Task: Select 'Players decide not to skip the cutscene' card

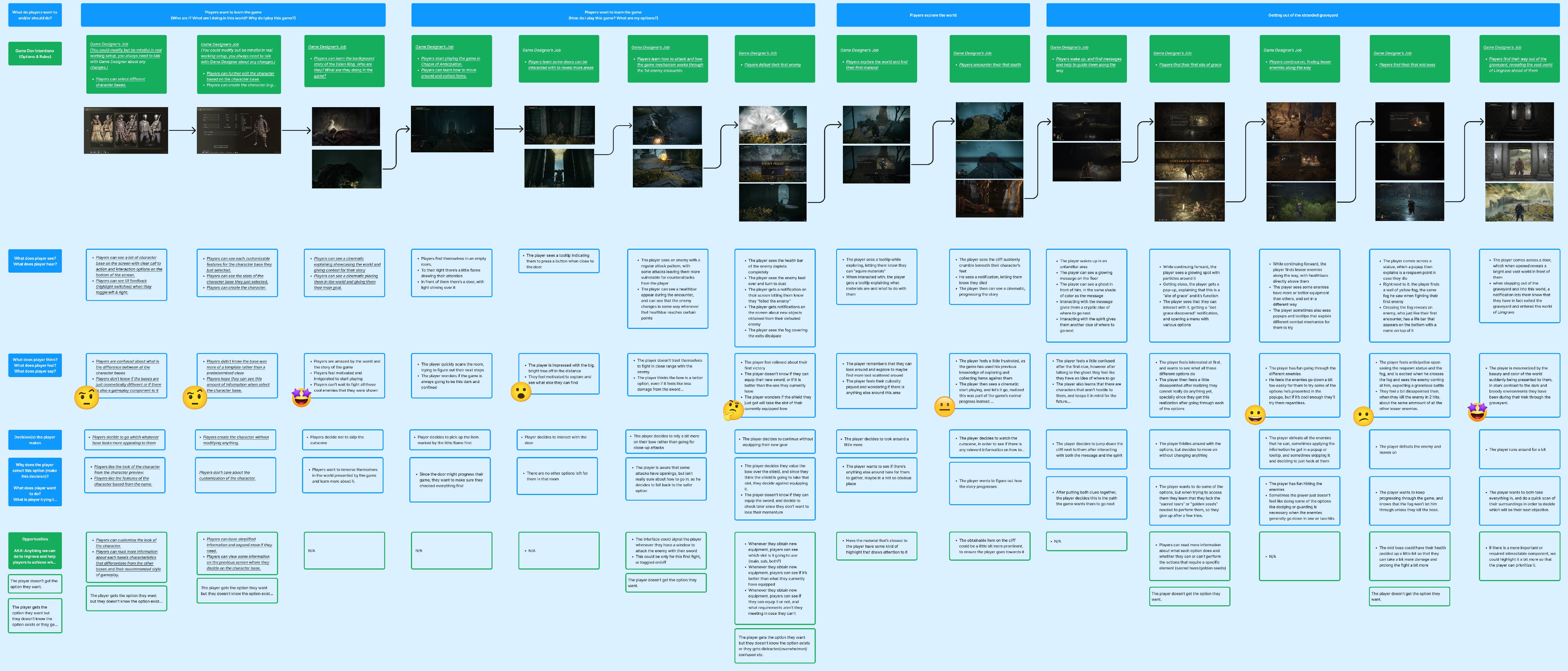Action: 343,440
